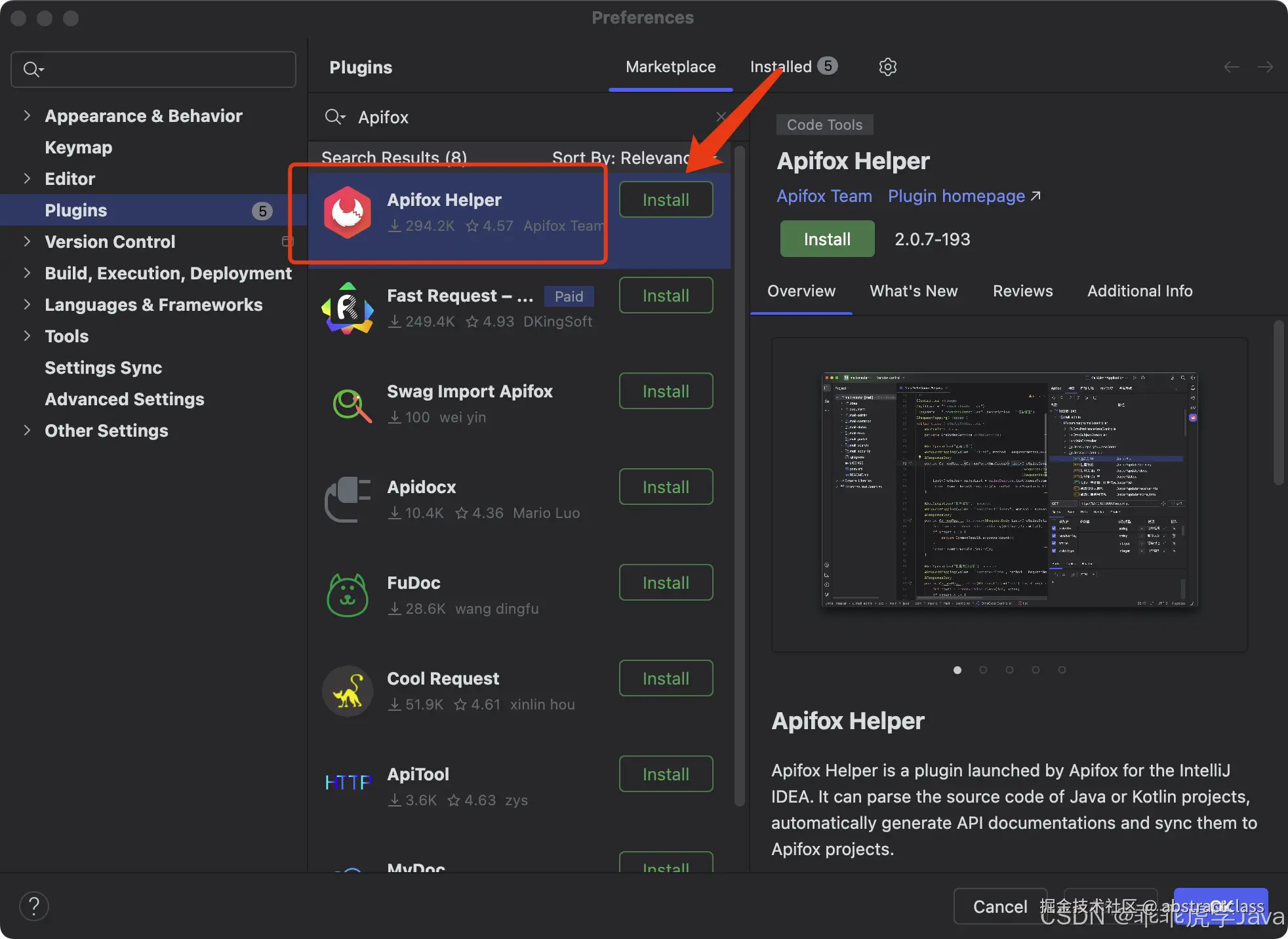Click the Apifox Helper plugin icon
Image resolution: width=1288 pixels, height=939 pixels.
[x=348, y=212]
